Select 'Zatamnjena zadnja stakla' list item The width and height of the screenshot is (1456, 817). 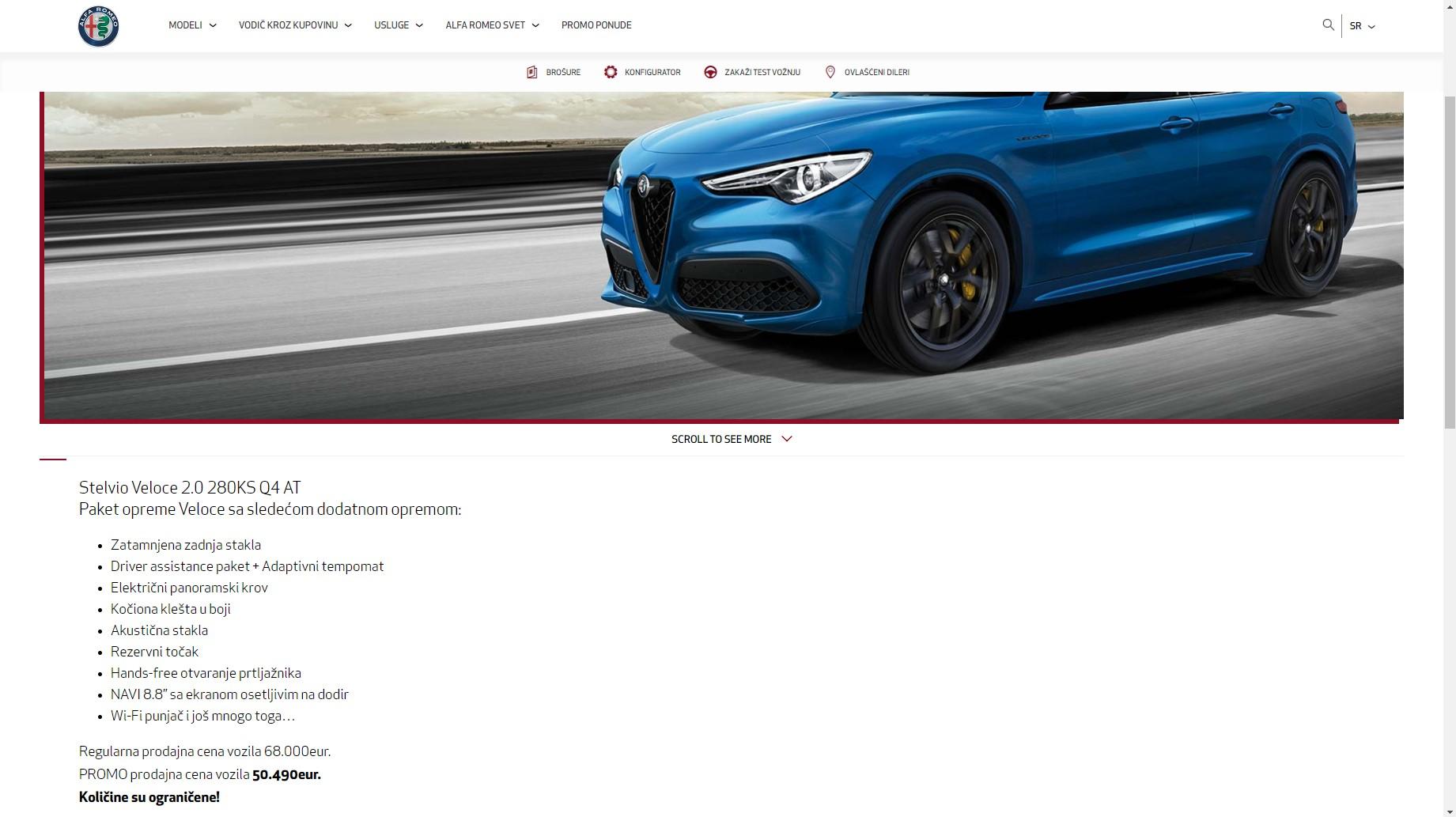[x=186, y=545]
